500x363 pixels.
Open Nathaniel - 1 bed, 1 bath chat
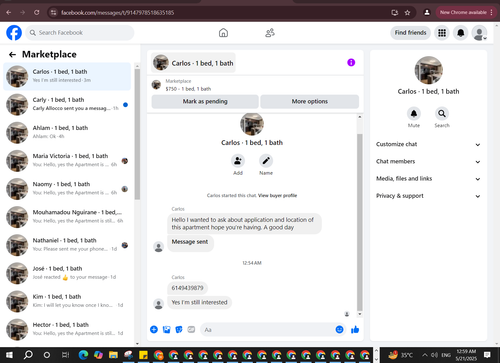(x=67, y=245)
